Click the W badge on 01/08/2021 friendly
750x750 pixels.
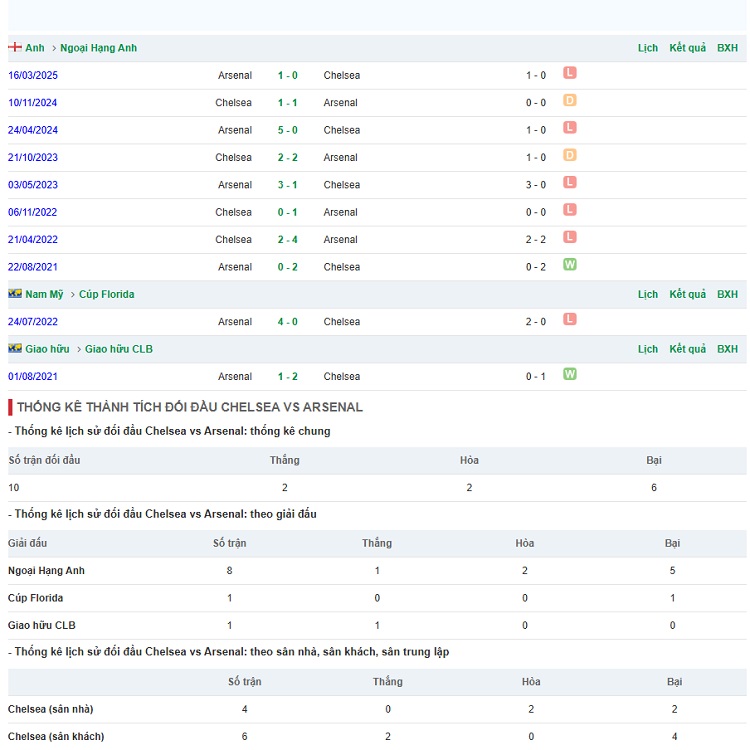570,374
